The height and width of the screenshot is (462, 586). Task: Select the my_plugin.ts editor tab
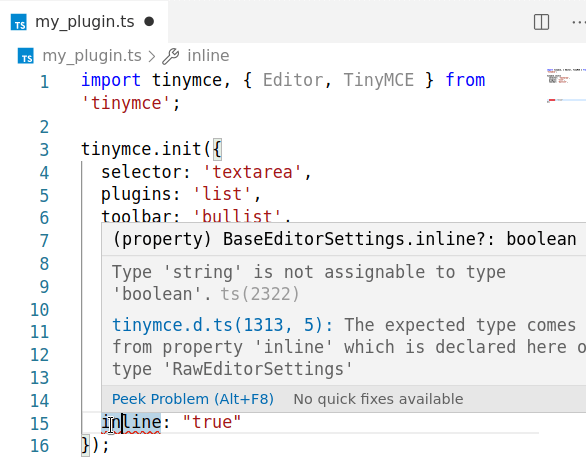(84, 22)
